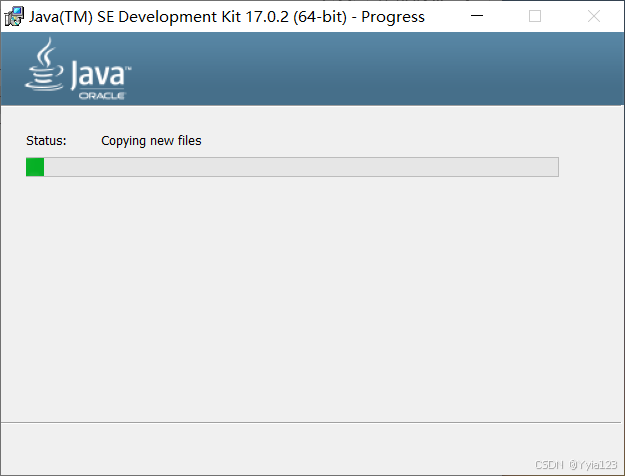Viewport: 625px width, 476px height.
Task: Click the 'Copying new files' status text
Action: pos(151,141)
